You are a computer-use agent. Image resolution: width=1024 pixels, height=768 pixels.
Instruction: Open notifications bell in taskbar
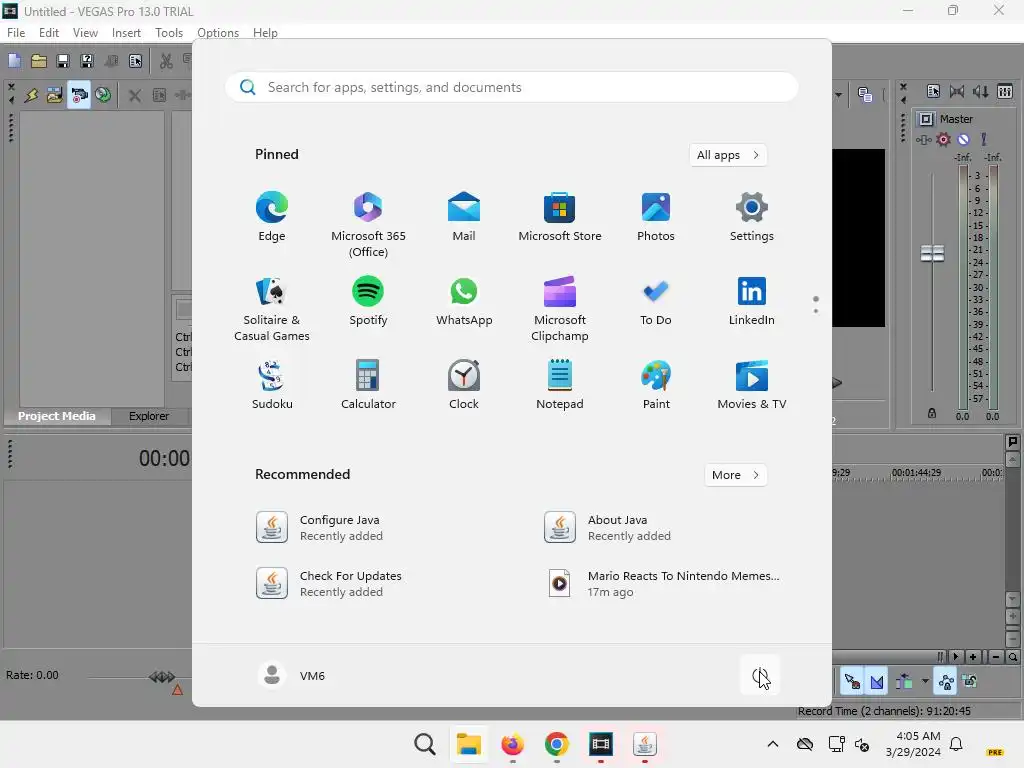click(956, 744)
